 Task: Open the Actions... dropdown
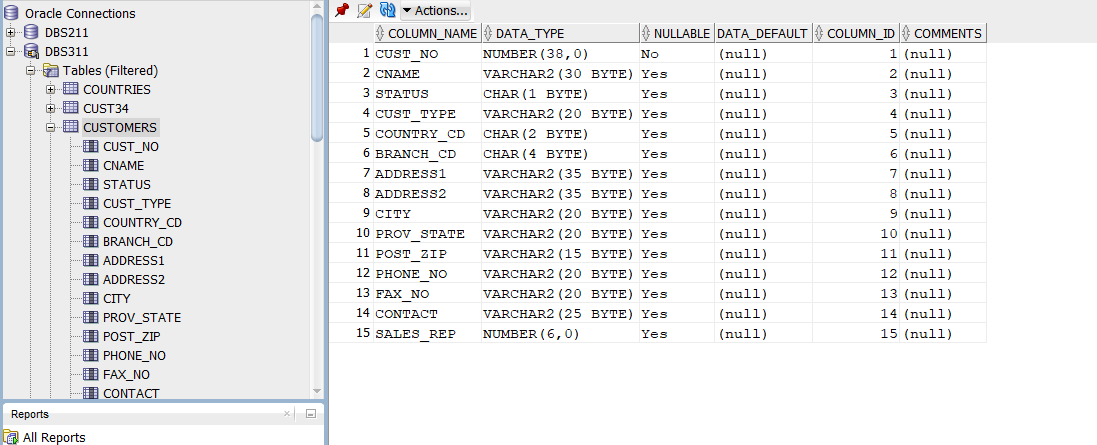[x=435, y=10]
